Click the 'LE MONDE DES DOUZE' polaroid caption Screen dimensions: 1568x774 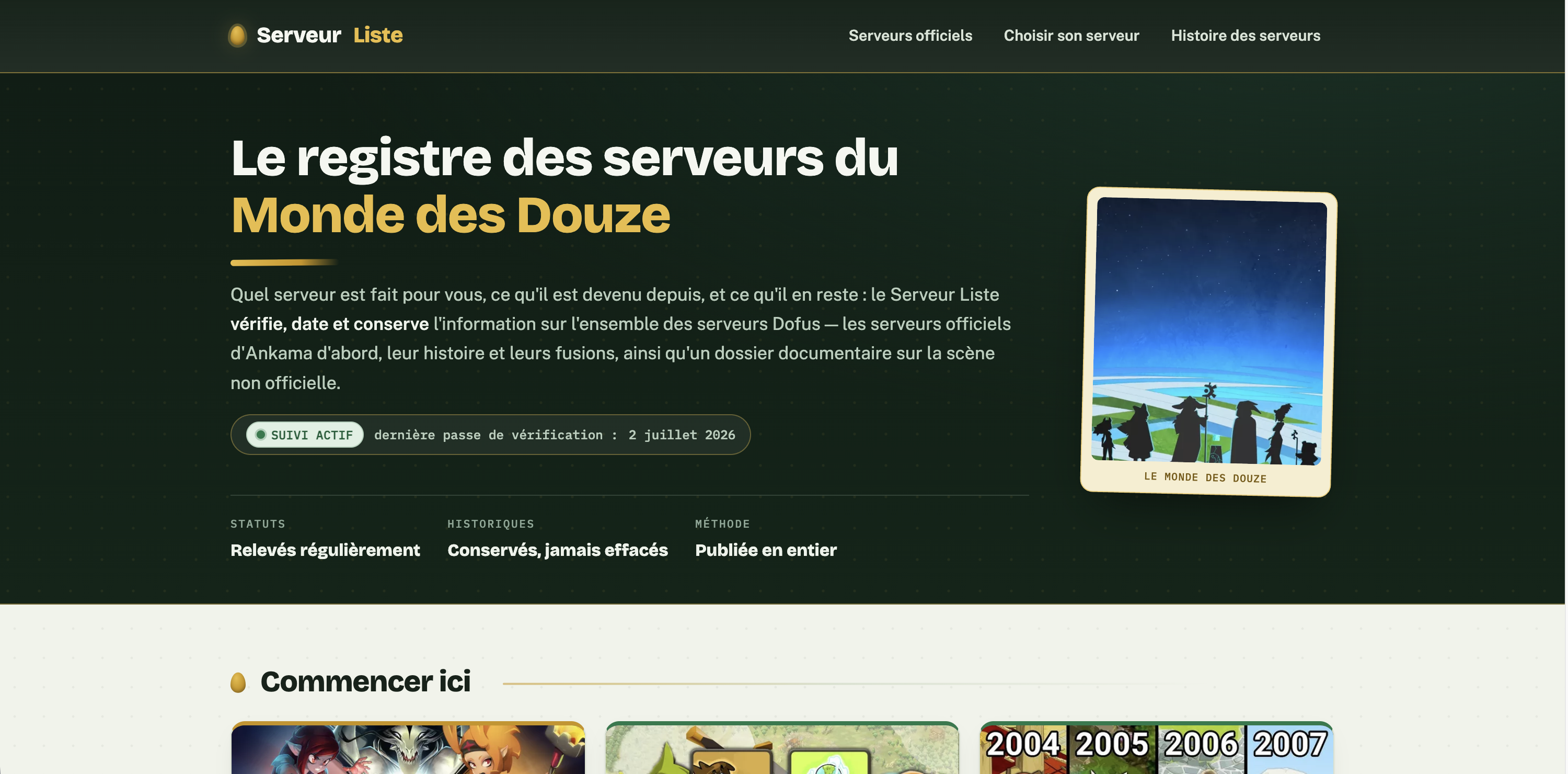tap(1205, 477)
